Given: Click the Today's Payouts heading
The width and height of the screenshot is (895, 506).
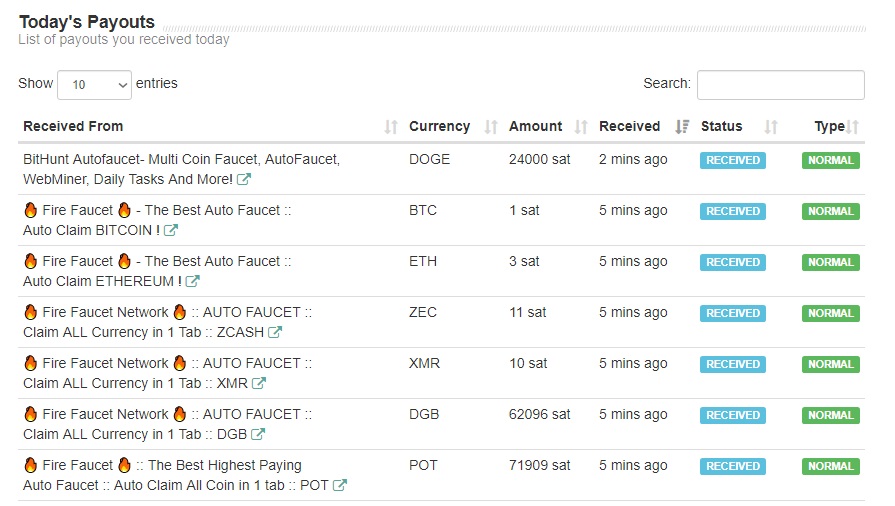Looking at the screenshot, I should [x=87, y=22].
